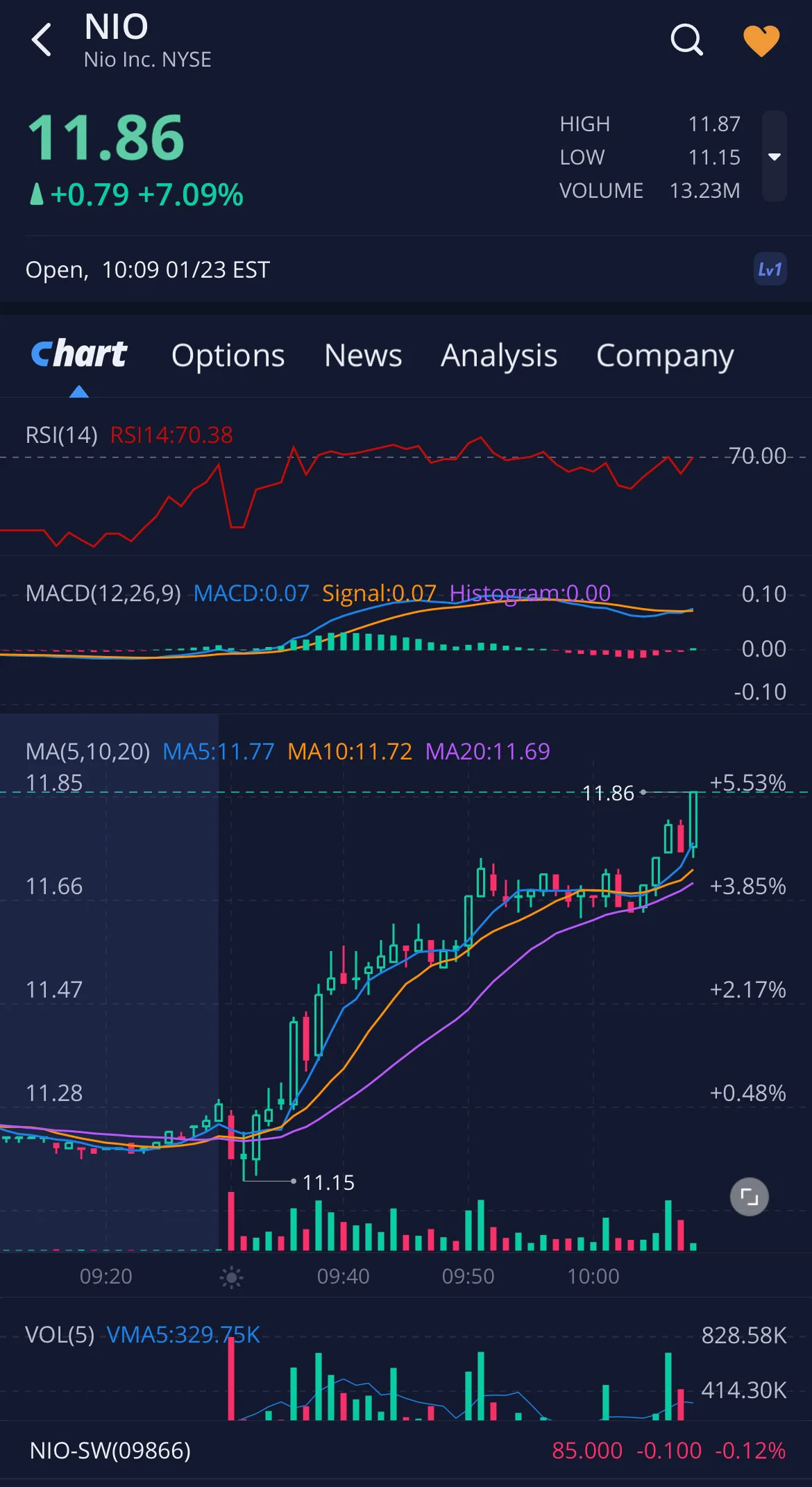
Task: Tap the 11.86 last price
Action: [106, 137]
